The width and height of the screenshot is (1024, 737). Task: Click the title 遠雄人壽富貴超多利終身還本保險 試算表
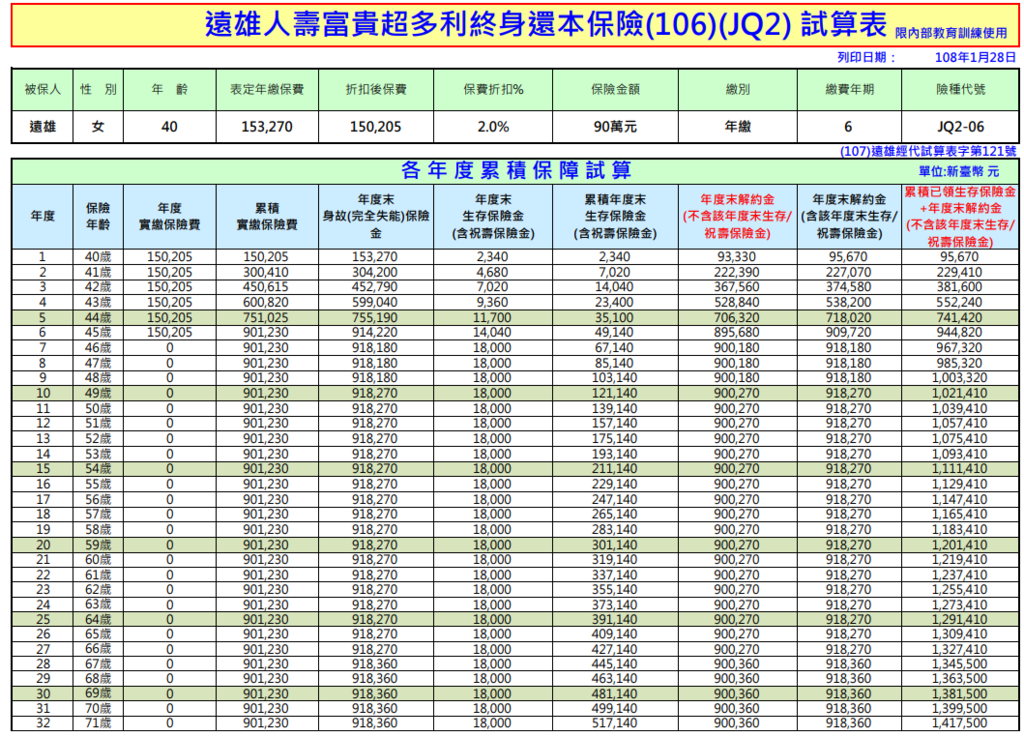tap(545, 25)
